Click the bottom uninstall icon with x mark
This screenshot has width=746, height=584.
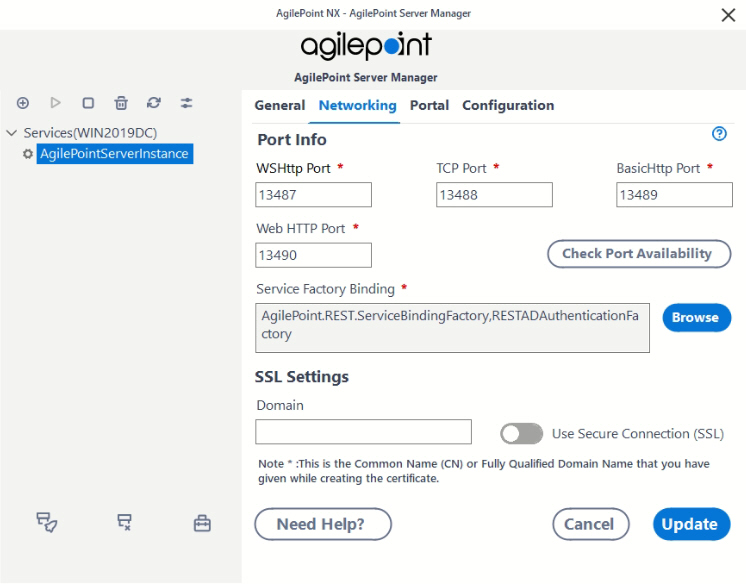pos(125,522)
